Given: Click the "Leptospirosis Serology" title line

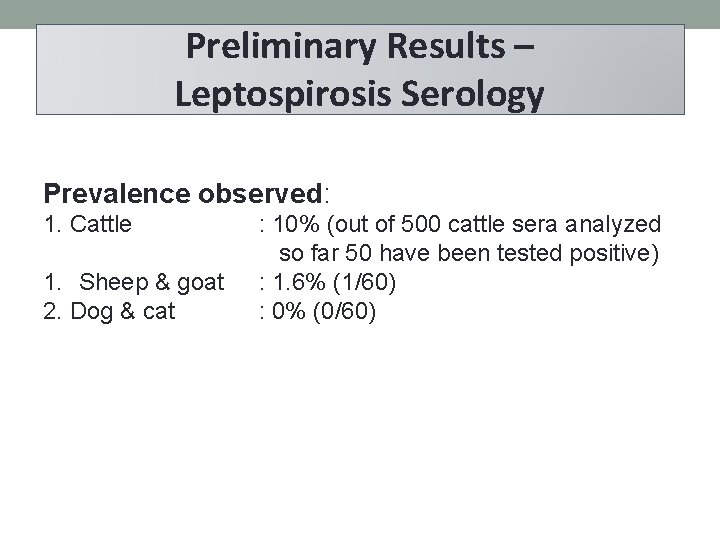Looking at the screenshot, I should [360, 94].
